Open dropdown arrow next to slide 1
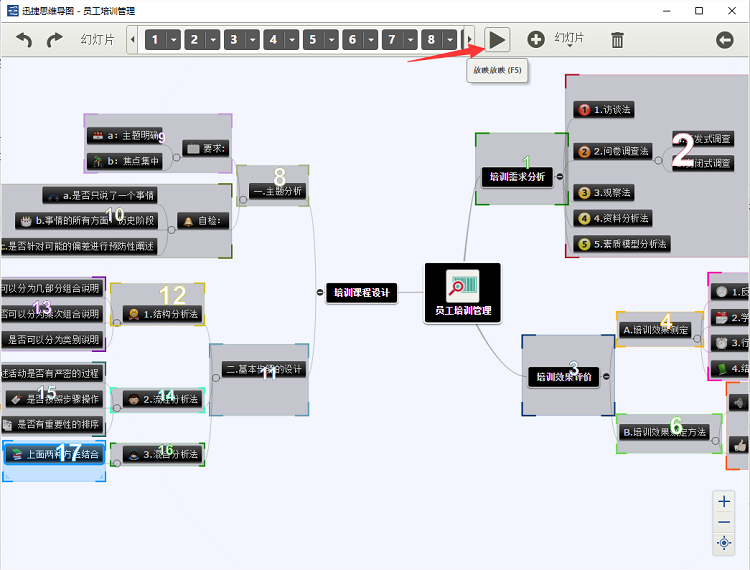Screen dimensions: 750x570 pyautogui.click(x=174, y=40)
